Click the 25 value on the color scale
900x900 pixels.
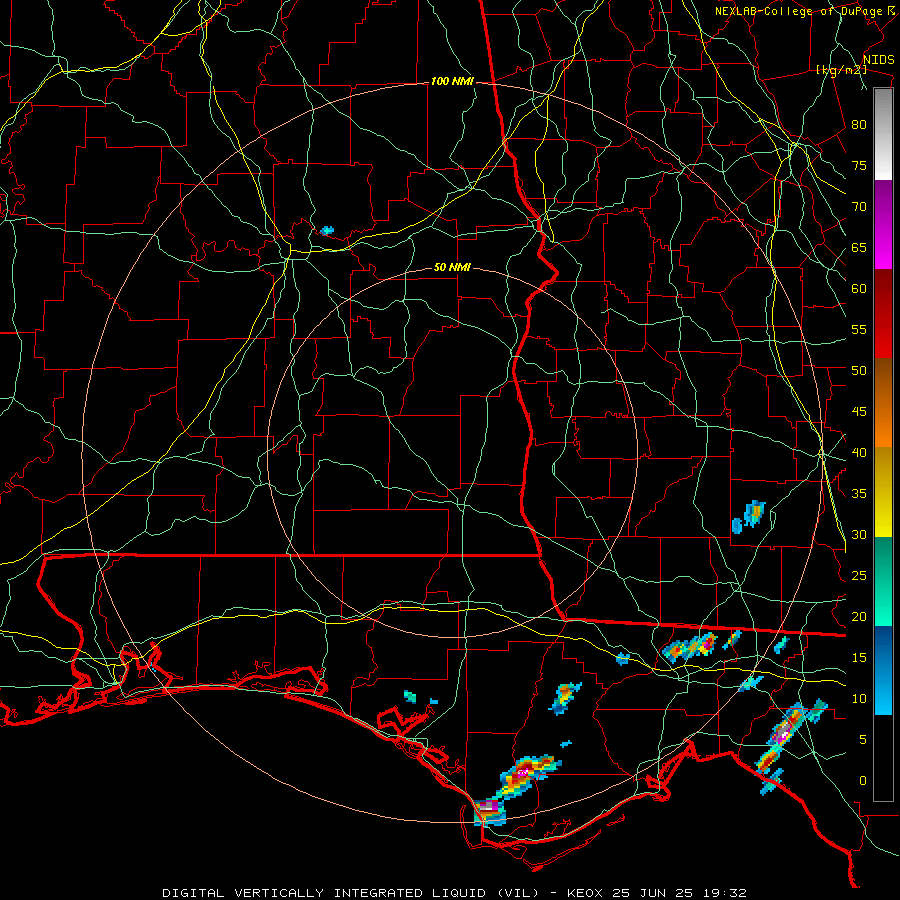(859, 576)
